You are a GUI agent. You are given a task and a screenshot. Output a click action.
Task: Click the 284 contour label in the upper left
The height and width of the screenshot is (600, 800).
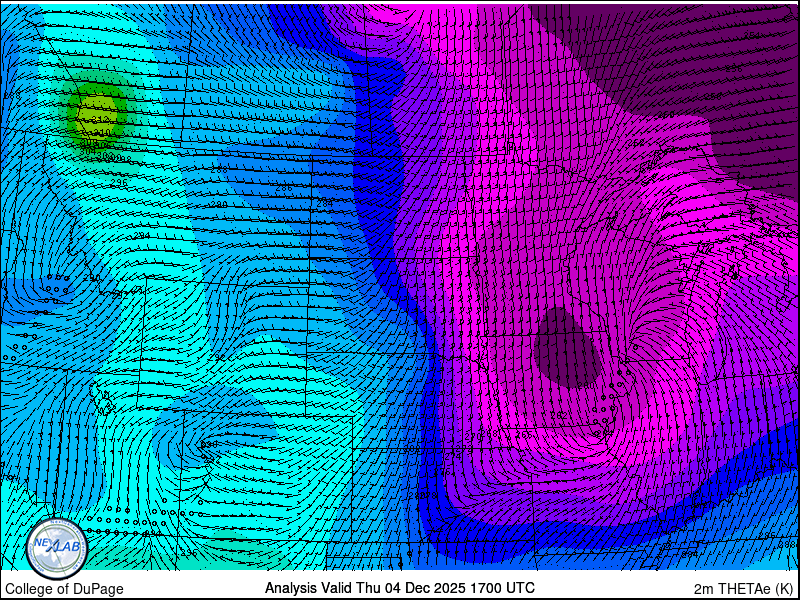pos(324,204)
